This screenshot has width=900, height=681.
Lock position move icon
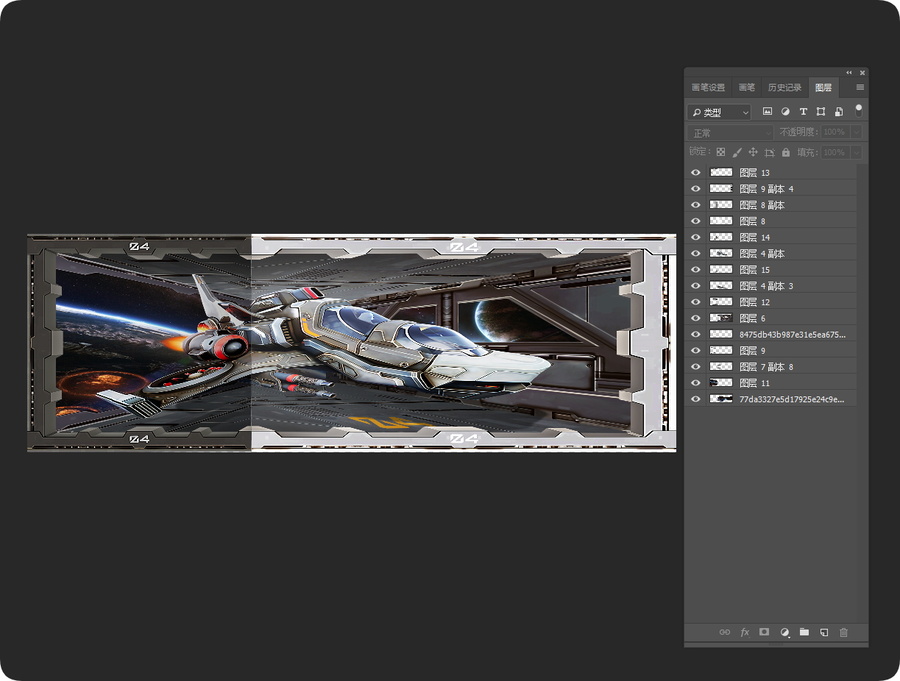click(753, 152)
